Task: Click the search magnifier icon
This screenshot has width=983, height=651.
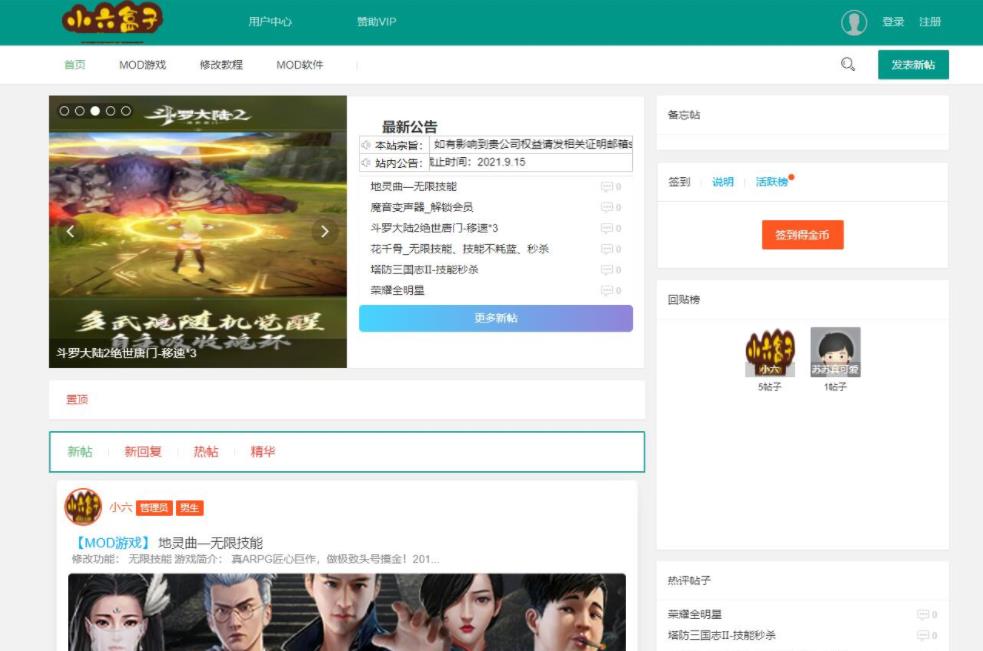Action: tap(847, 63)
